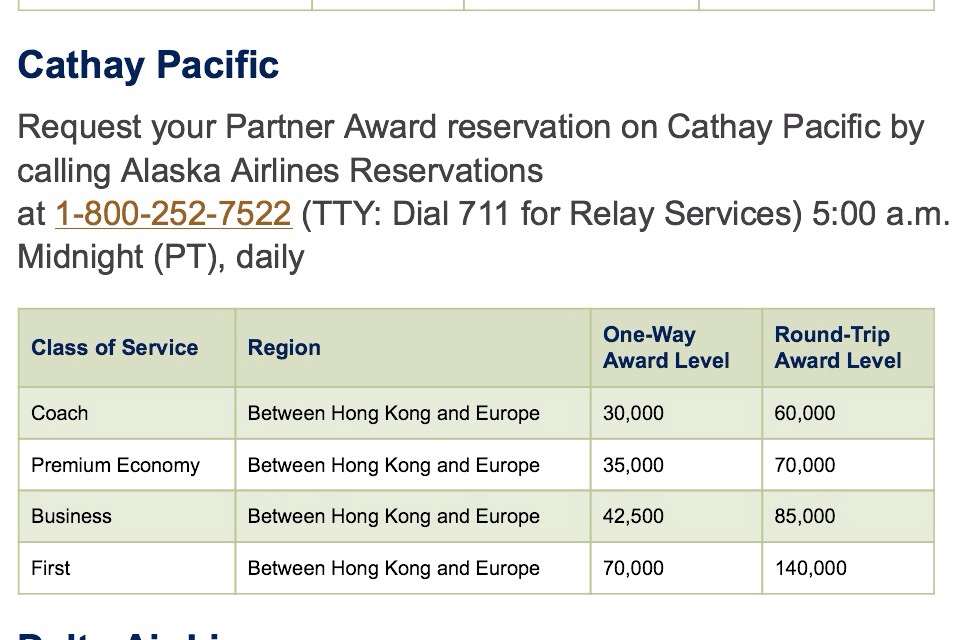Select the Coach class cell
The image size is (960, 640).
(60, 413)
